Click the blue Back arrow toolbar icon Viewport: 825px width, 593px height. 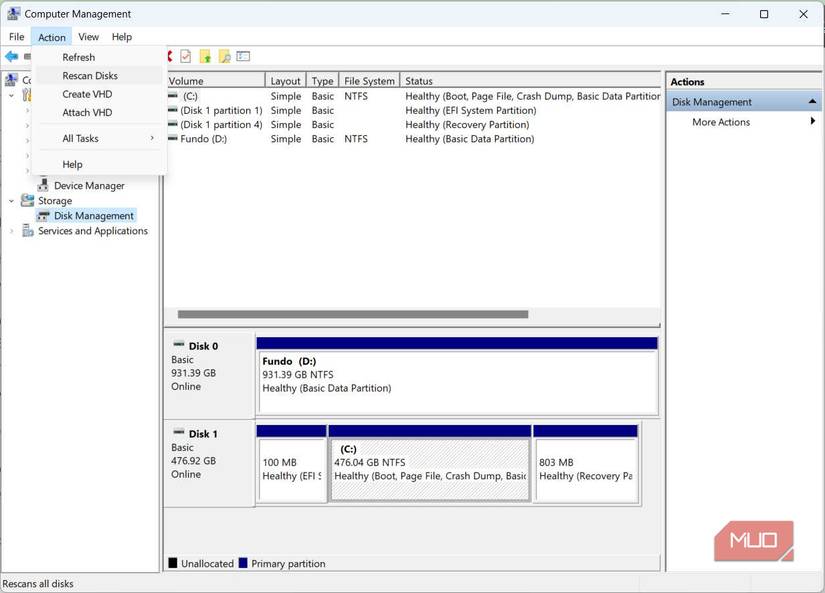12,56
